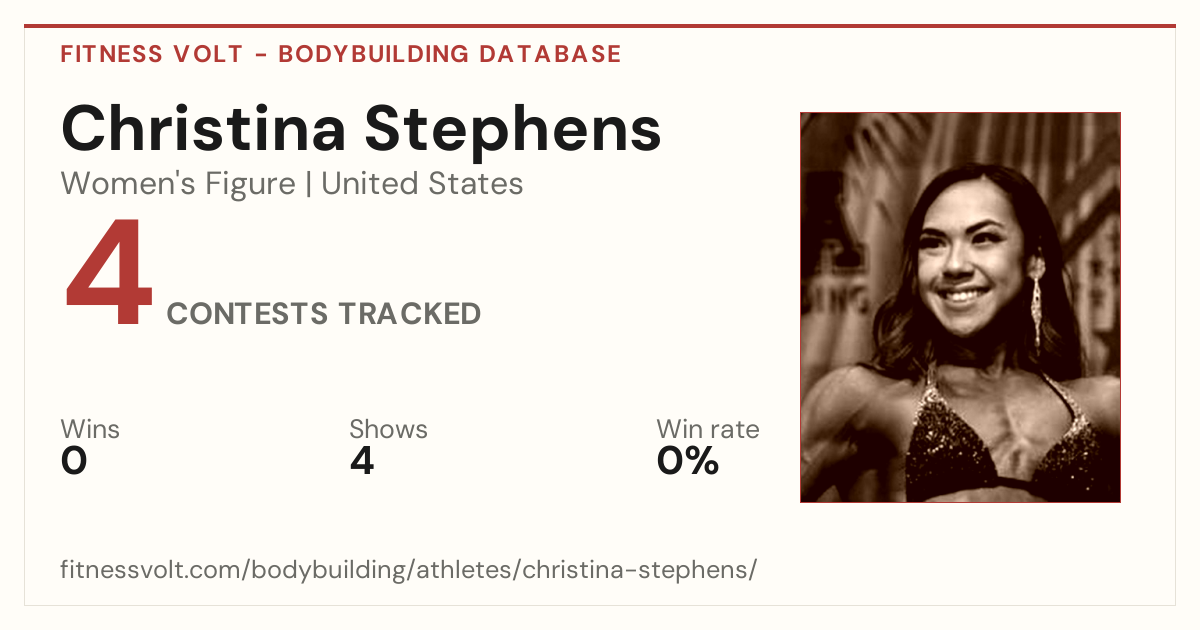The height and width of the screenshot is (630, 1200).
Task: Click the Bodybuilding Database header words
Action: [450, 54]
